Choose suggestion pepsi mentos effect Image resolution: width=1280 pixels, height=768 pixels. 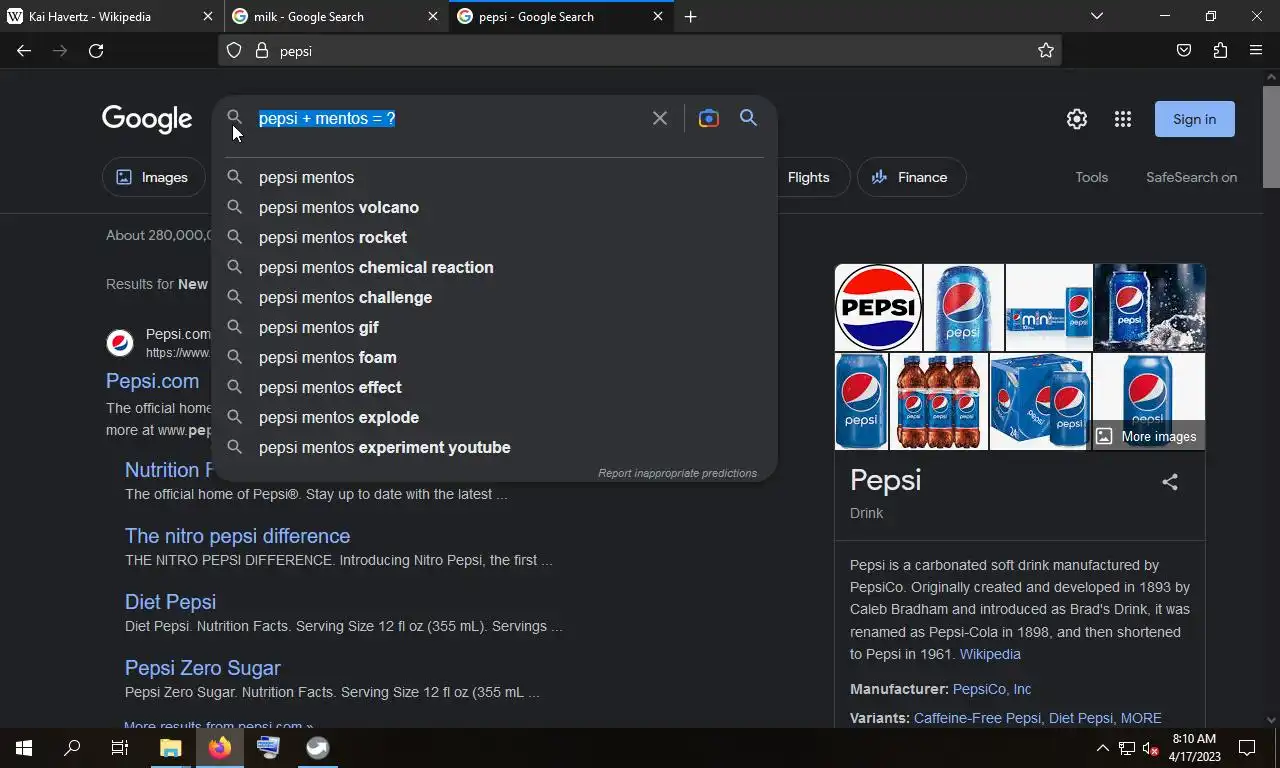pyautogui.click(x=495, y=387)
